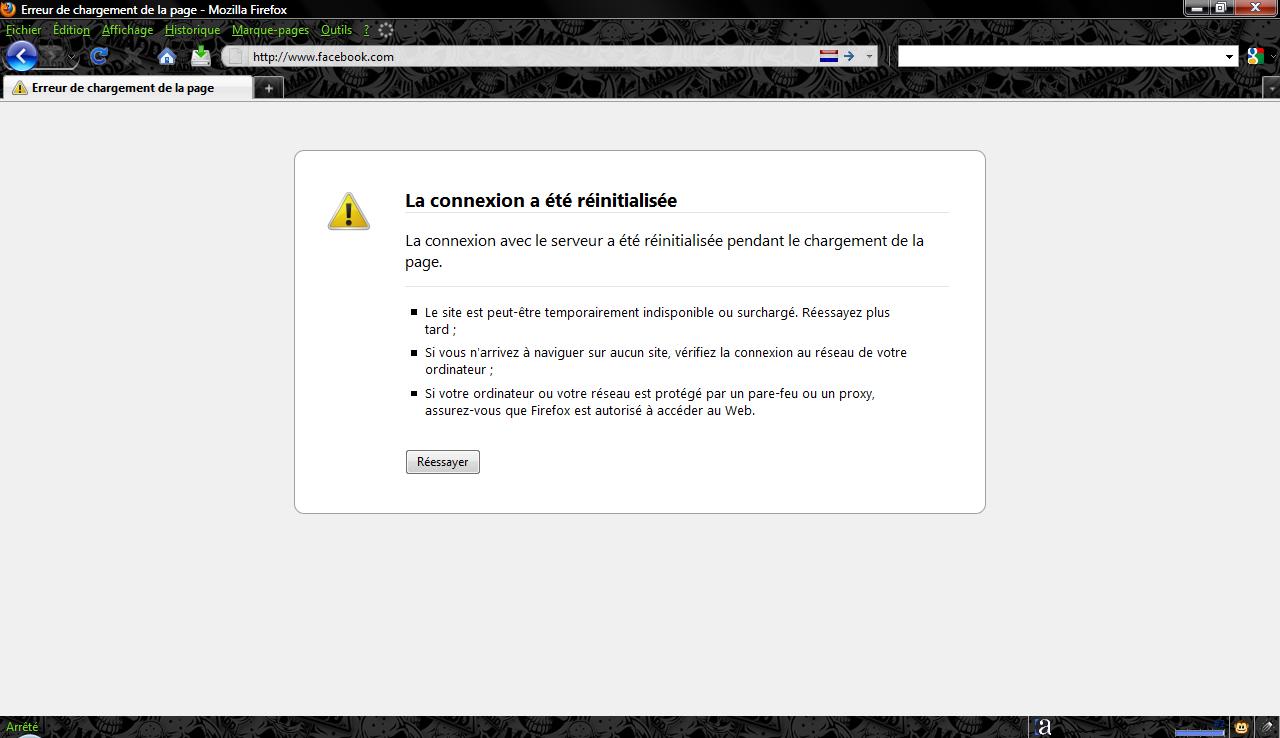Open a new tab with the plus button
Screen dimensions: 1280x738
point(268,88)
